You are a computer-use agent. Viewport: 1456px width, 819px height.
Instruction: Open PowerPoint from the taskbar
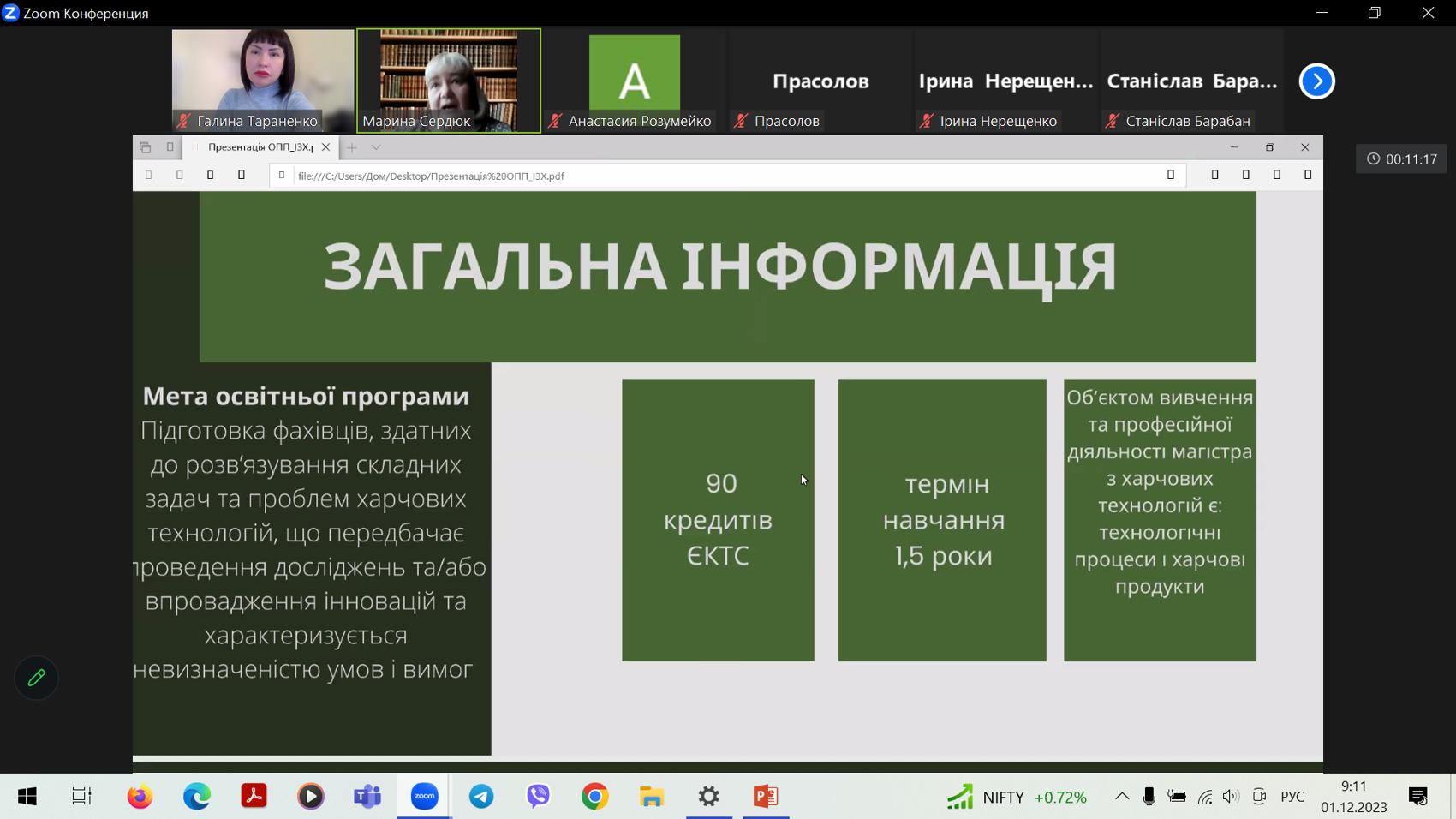tap(766, 797)
